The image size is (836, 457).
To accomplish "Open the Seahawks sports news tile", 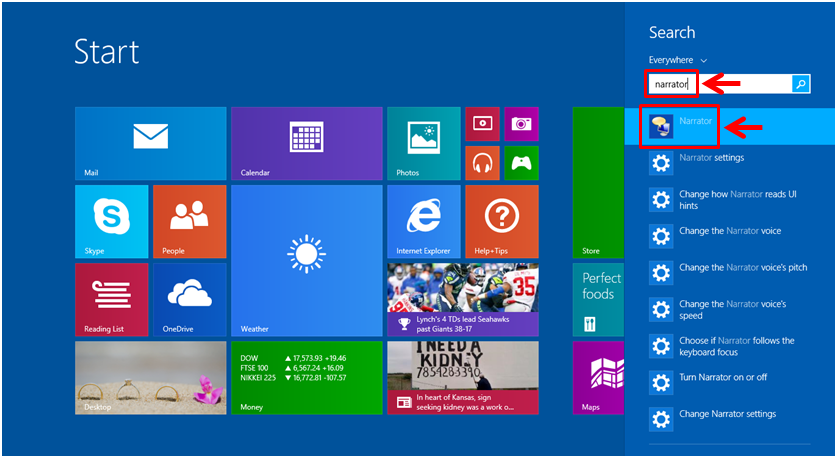I will 463,300.
